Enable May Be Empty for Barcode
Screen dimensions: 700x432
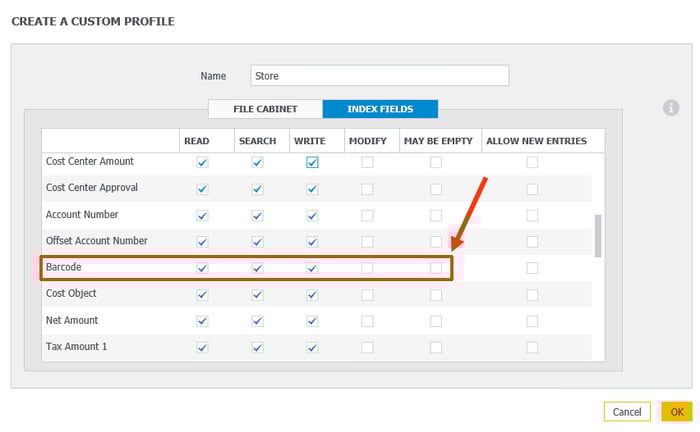(x=436, y=268)
